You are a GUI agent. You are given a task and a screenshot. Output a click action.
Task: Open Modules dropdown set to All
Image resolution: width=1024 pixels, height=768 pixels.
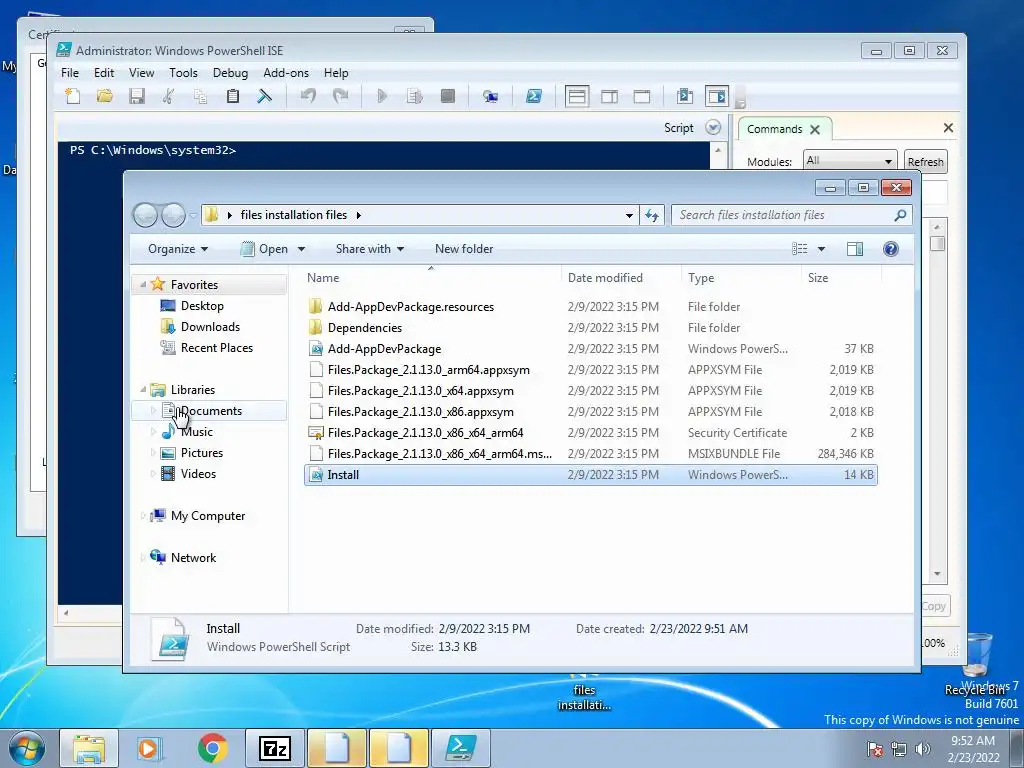[x=848, y=161]
